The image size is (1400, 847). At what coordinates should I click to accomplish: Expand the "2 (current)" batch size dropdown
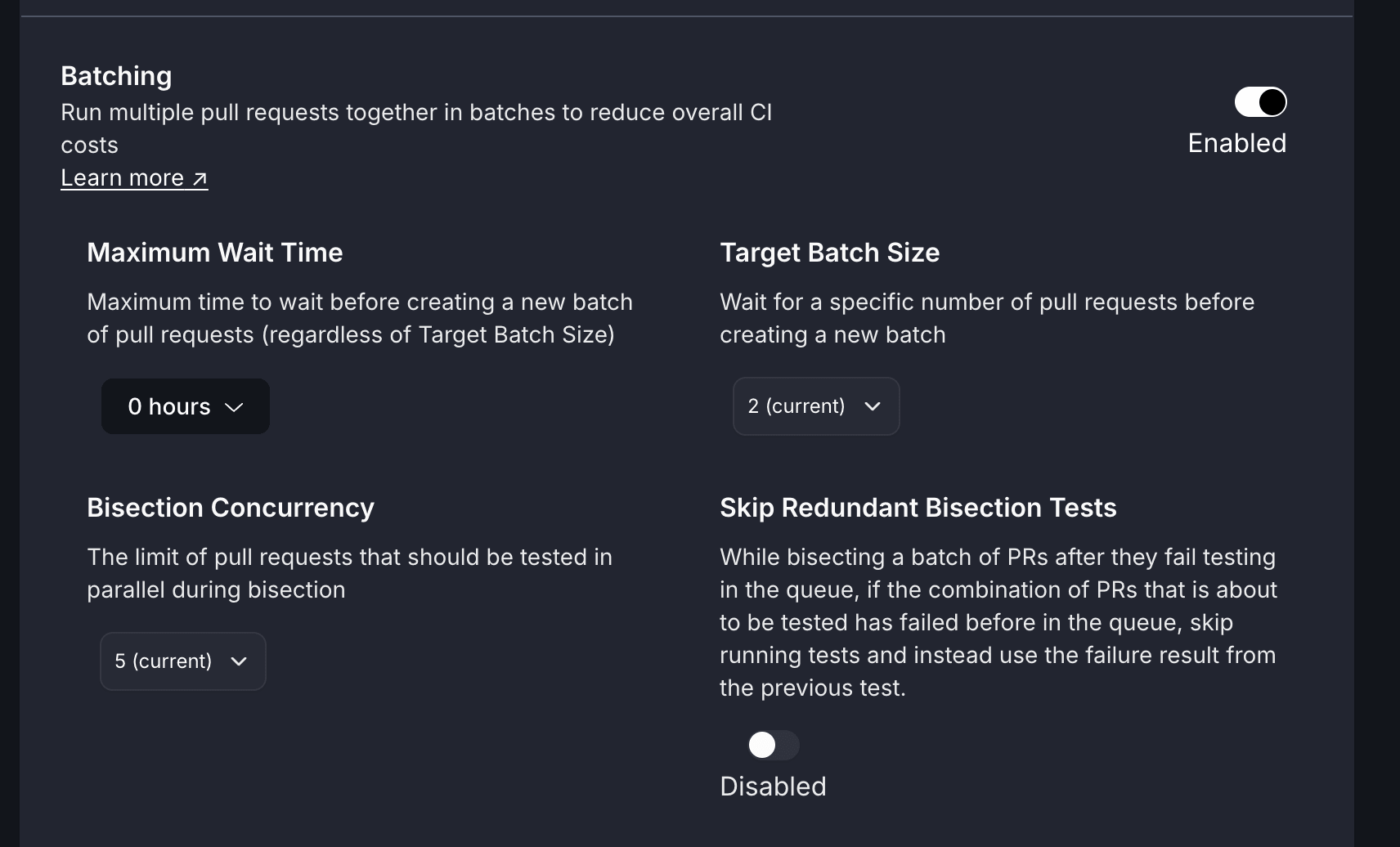pyautogui.click(x=815, y=406)
